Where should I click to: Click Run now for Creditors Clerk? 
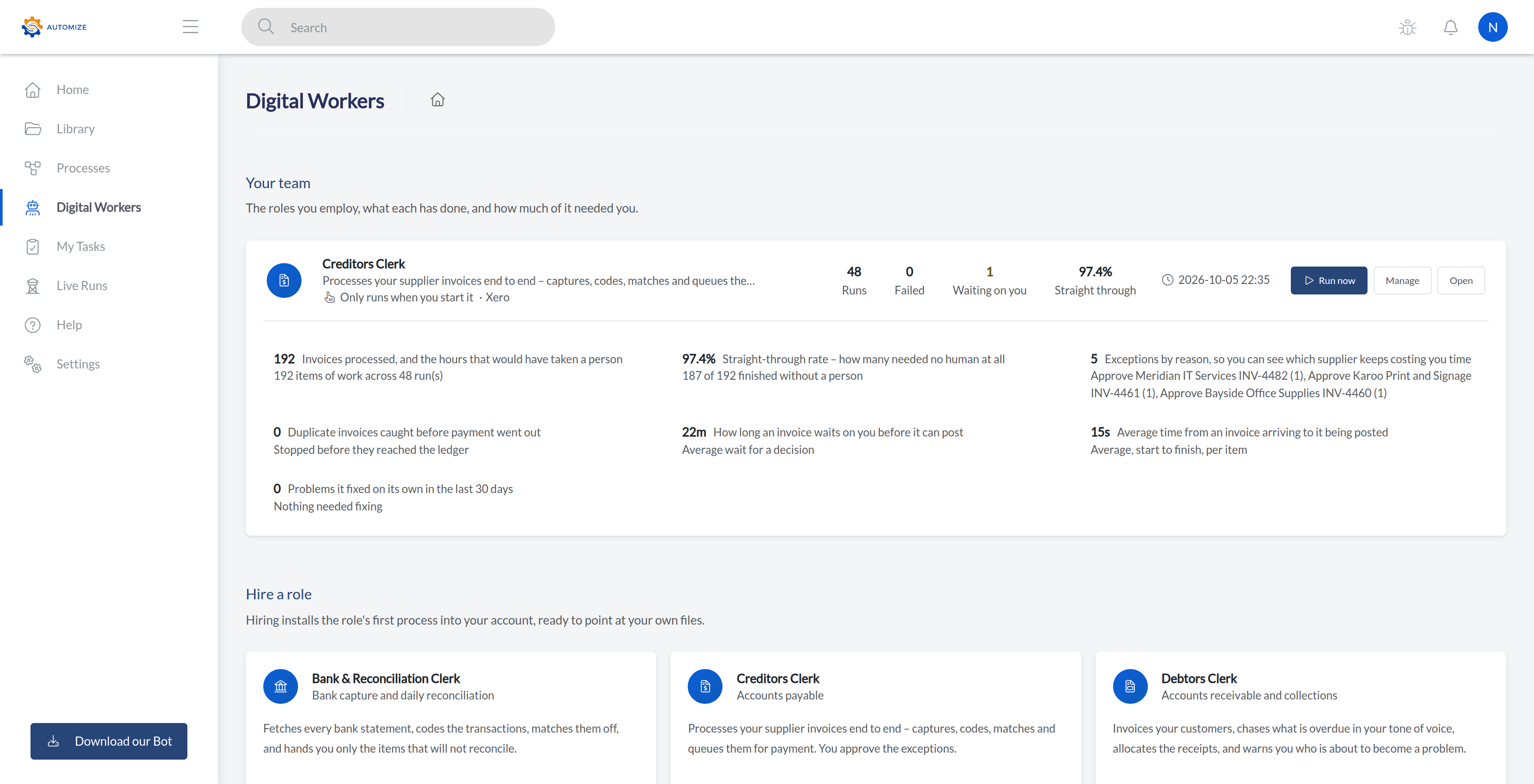[x=1329, y=280]
